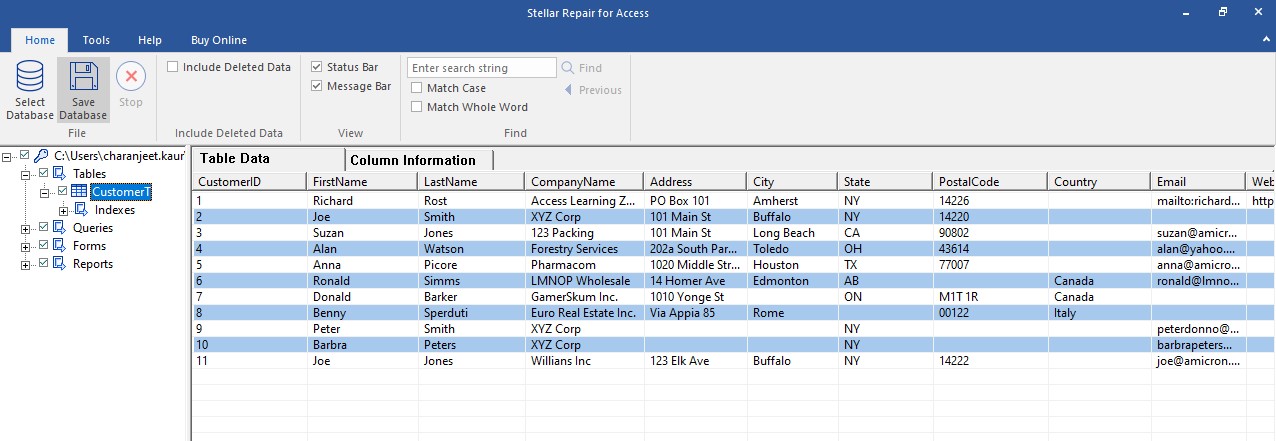Click the 'peterdonno@...' email cell
The width and height of the screenshot is (1276, 441).
pyautogui.click(x=1198, y=329)
